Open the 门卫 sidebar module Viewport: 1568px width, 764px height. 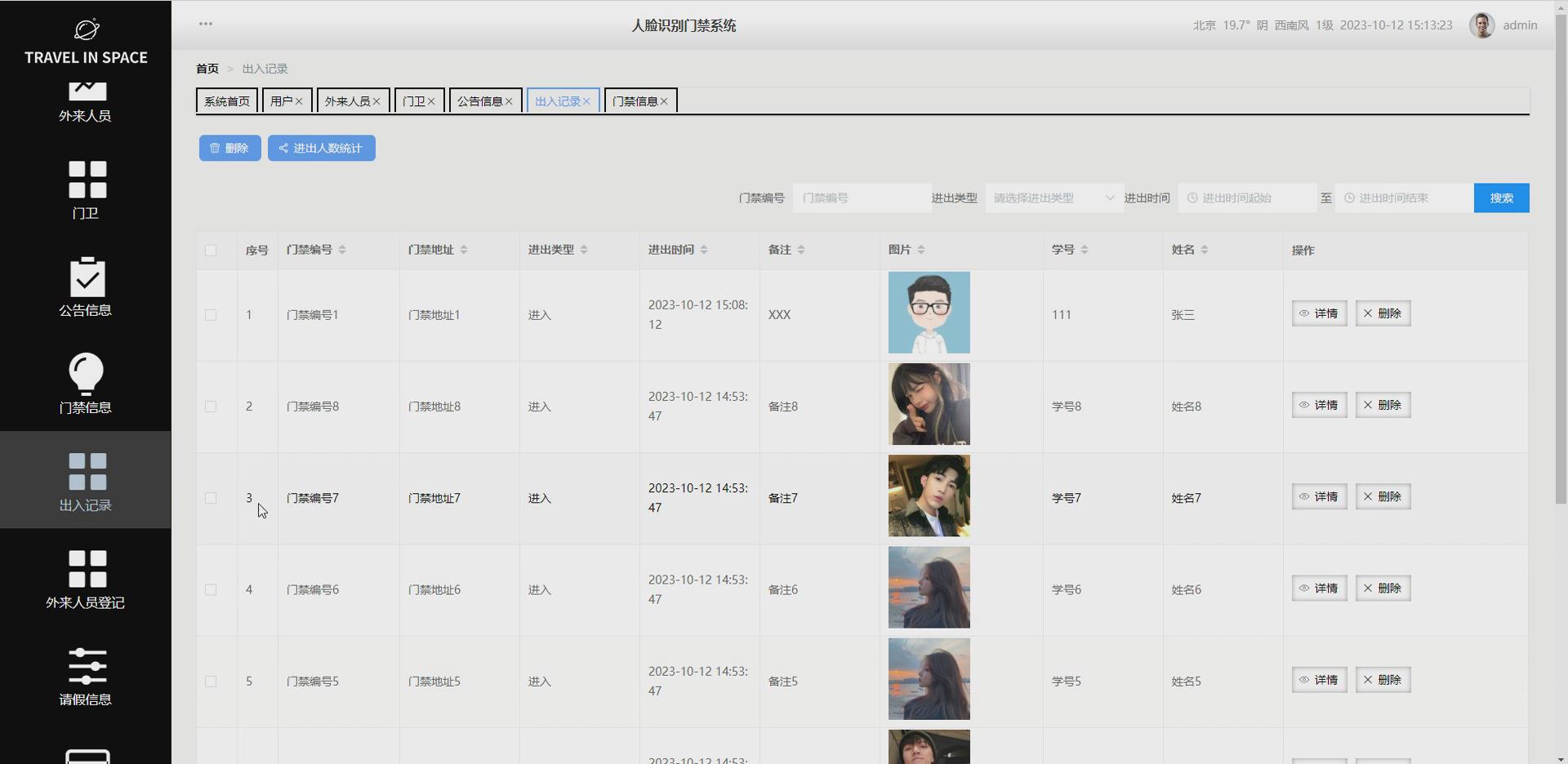click(87, 190)
